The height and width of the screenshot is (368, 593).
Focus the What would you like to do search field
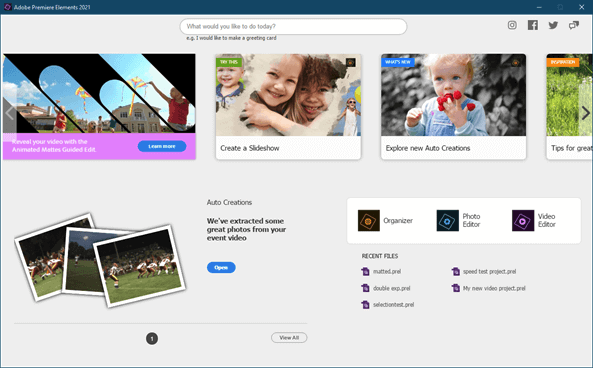click(x=293, y=26)
